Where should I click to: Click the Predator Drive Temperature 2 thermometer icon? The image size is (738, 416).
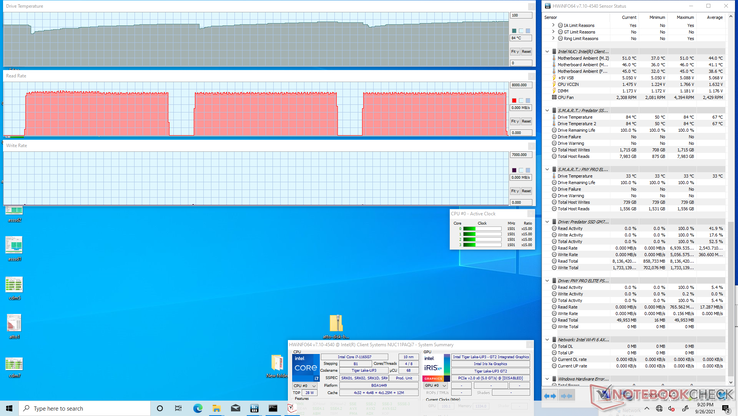pyautogui.click(x=554, y=124)
